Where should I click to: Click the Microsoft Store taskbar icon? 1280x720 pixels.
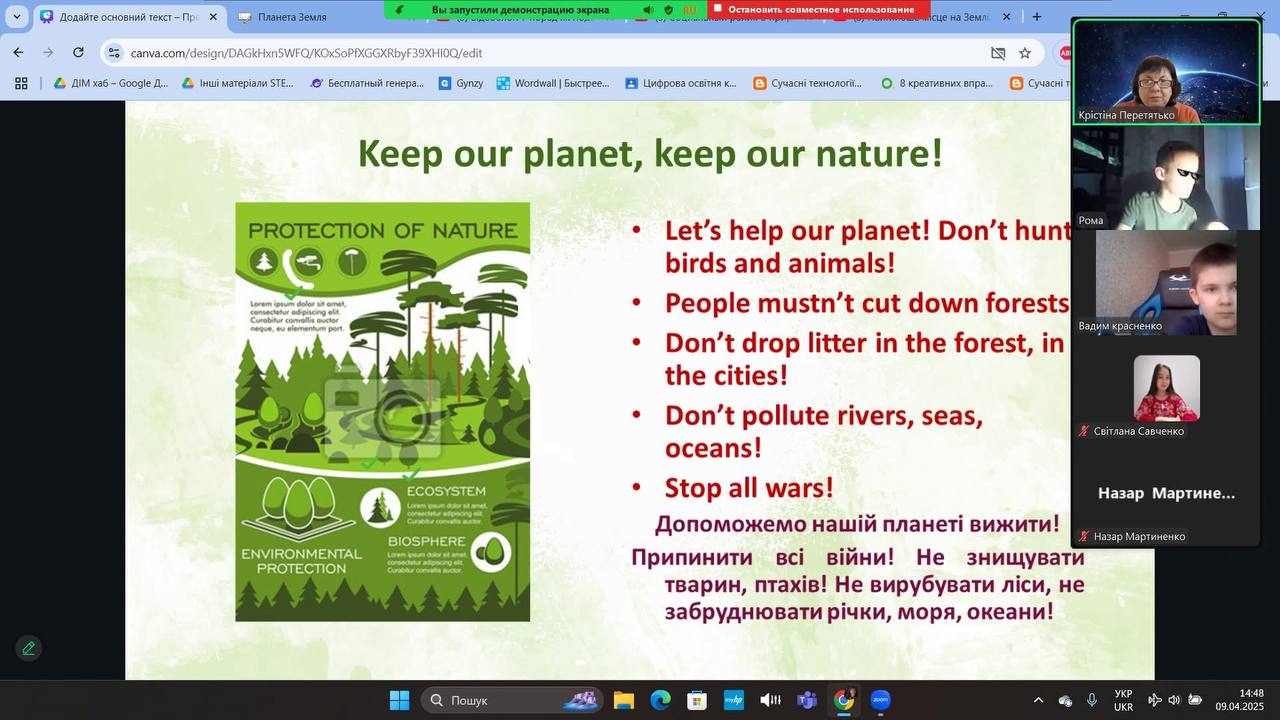[x=697, y=700]
